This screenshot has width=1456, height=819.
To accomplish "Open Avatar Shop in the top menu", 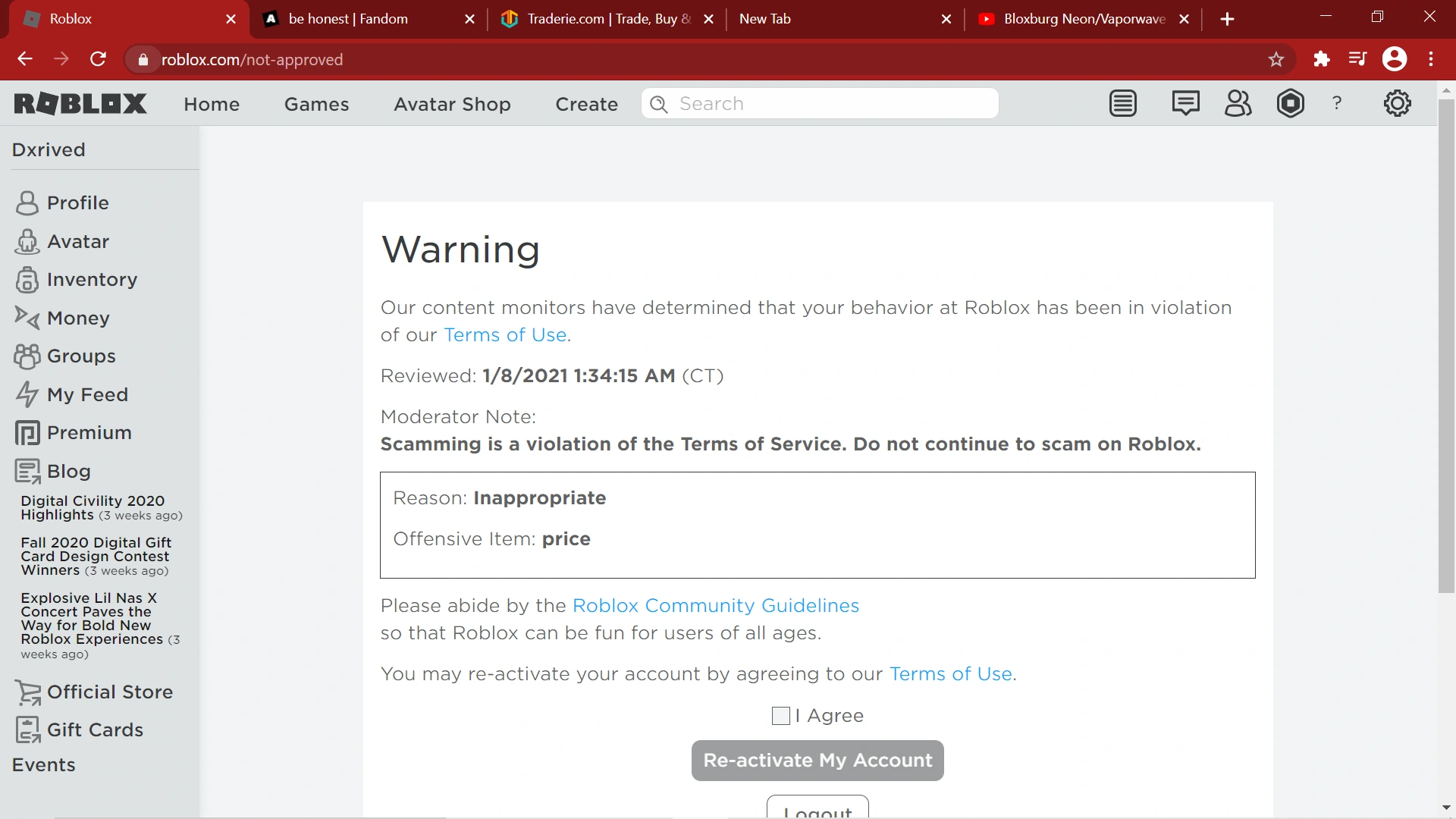I will coord(452,104).
